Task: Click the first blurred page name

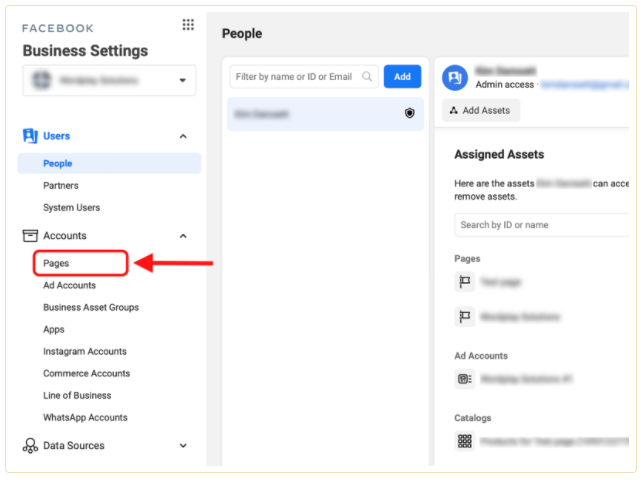Action: tap(501, 282)
